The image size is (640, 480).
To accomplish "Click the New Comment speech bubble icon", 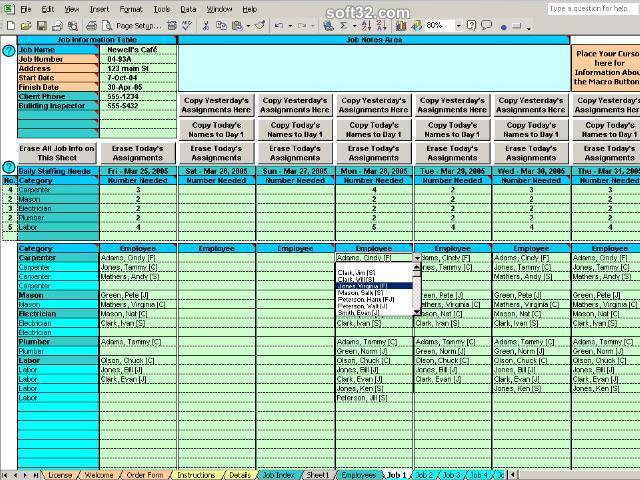I will pos(487,26).
